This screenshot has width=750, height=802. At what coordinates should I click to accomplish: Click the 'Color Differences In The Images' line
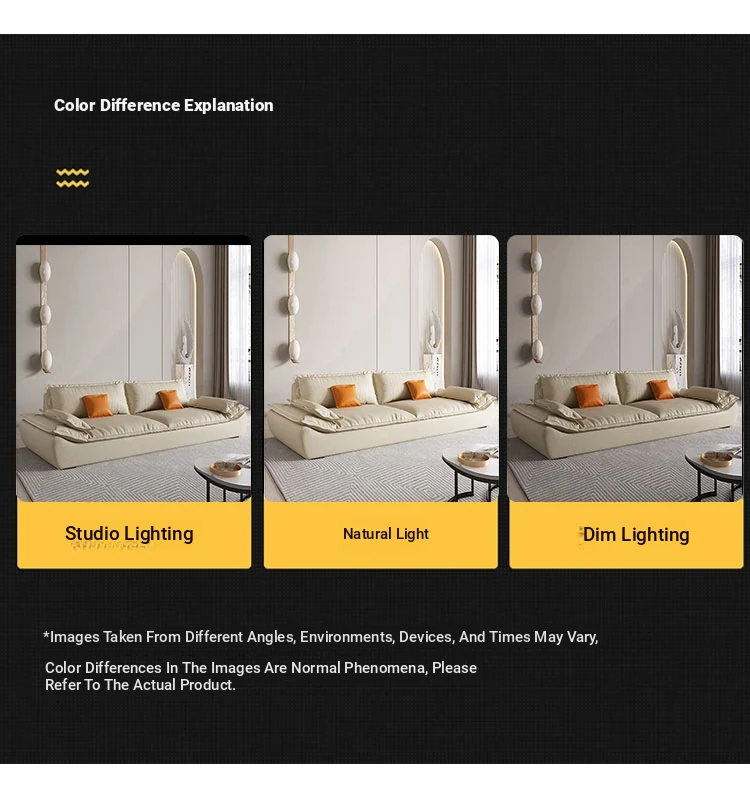click(x=261, y=668)
